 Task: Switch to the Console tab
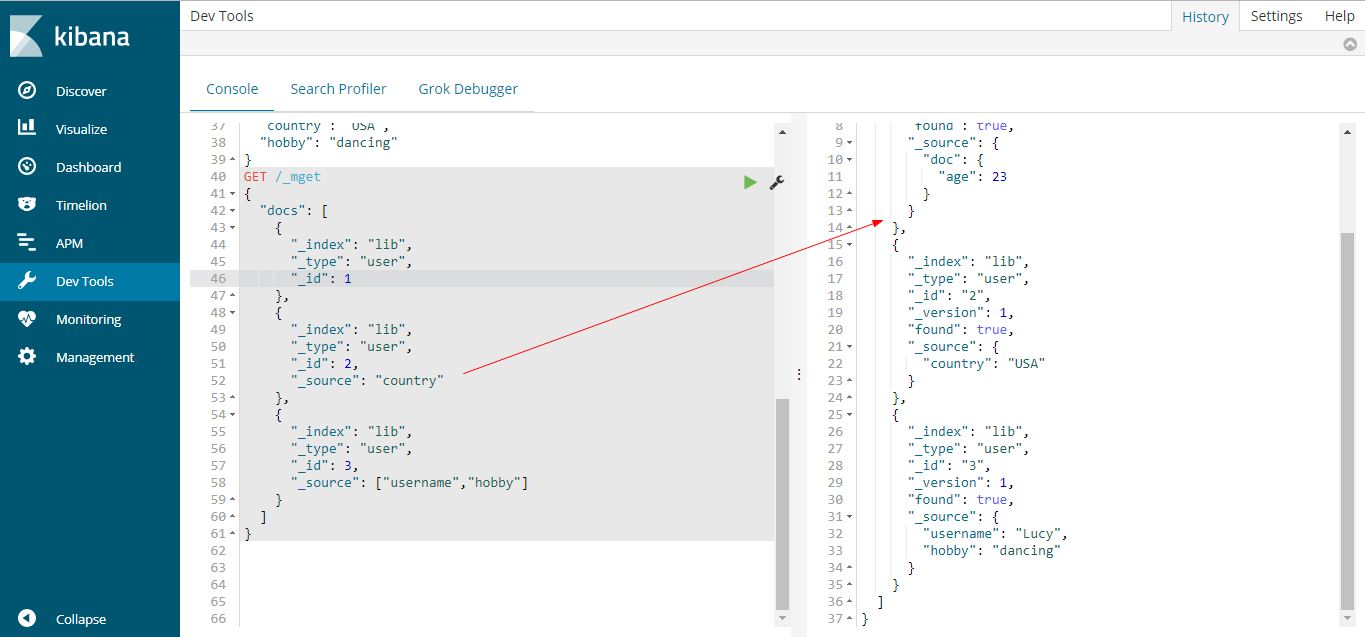232,89
